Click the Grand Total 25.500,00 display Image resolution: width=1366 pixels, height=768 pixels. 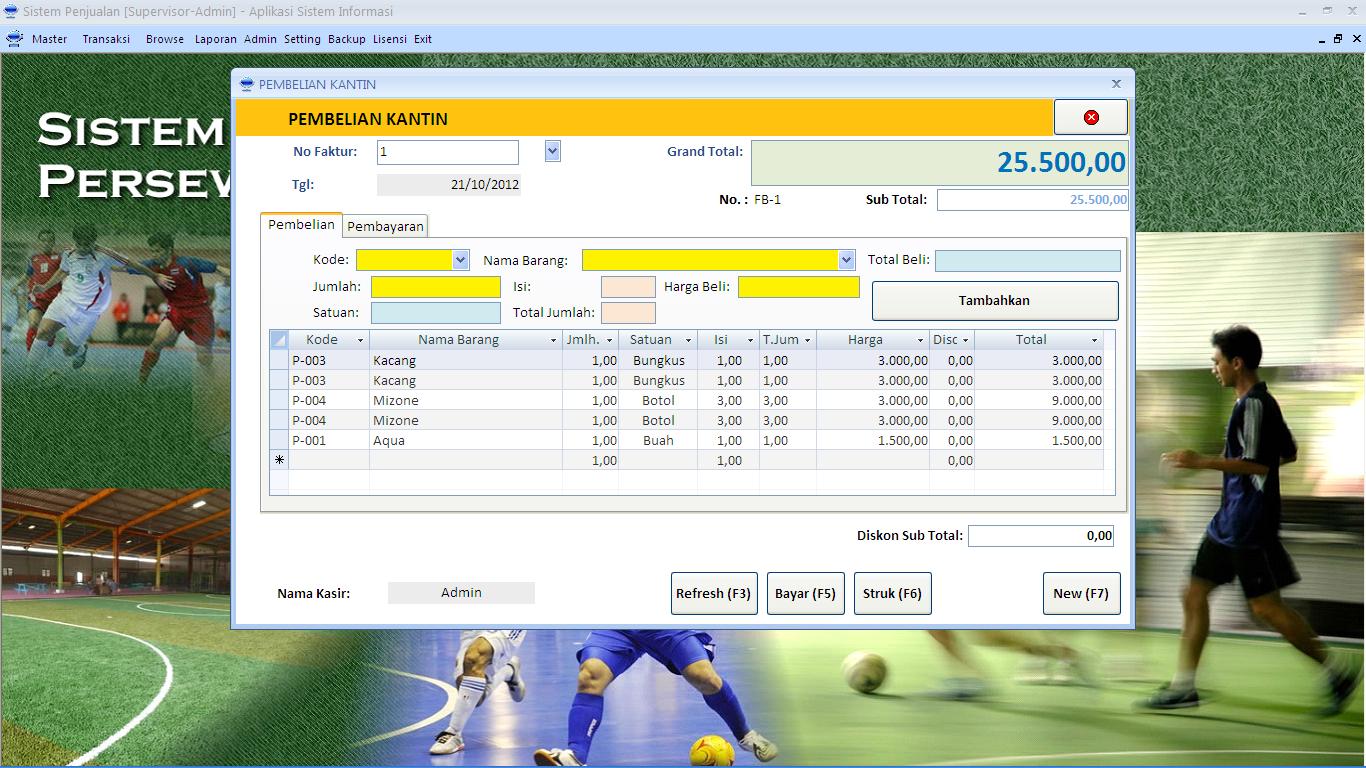click(940, 163)
